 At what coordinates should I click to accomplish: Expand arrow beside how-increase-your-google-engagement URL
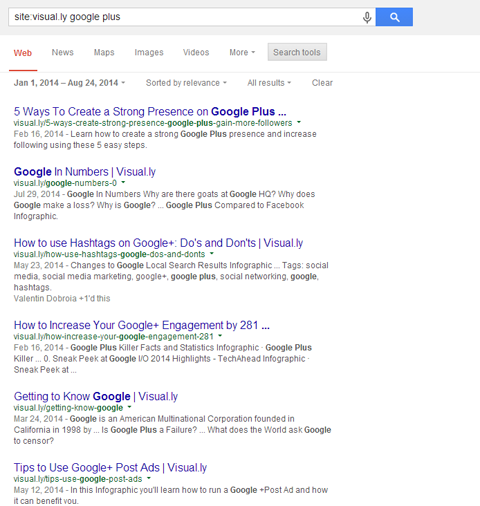220,336
